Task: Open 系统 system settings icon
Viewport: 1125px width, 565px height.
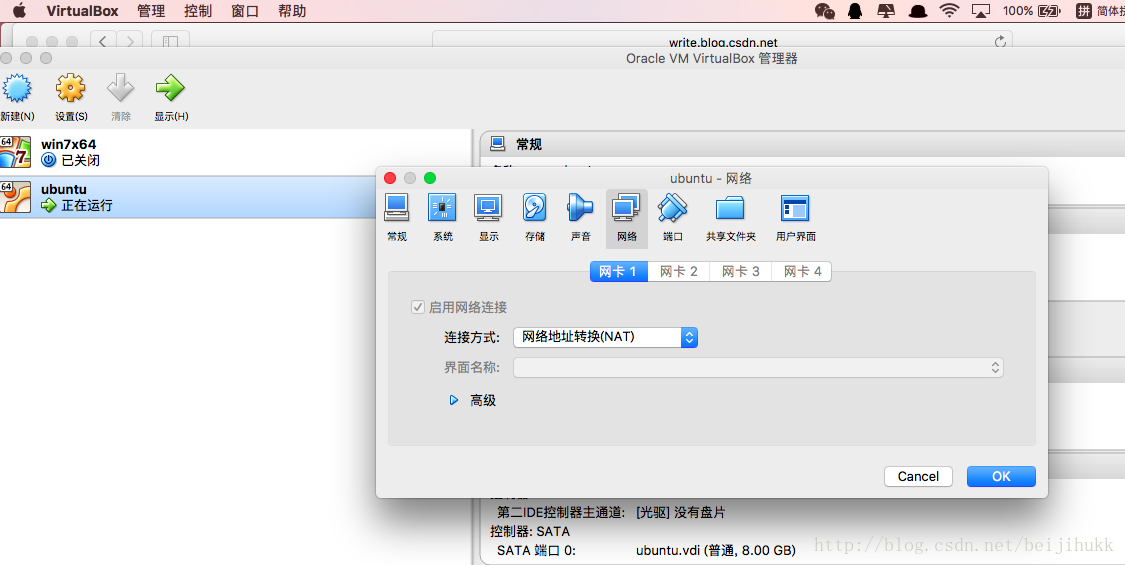Action: coord(443,208)
